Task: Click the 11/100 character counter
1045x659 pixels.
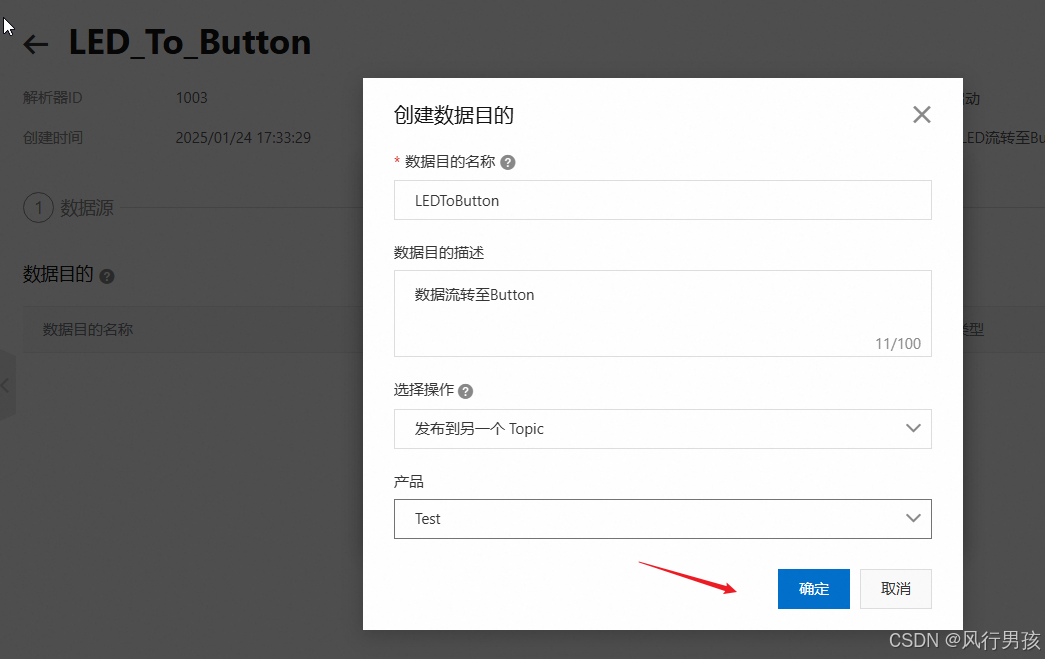Action: pyautogui.click(x=898, y=344)
